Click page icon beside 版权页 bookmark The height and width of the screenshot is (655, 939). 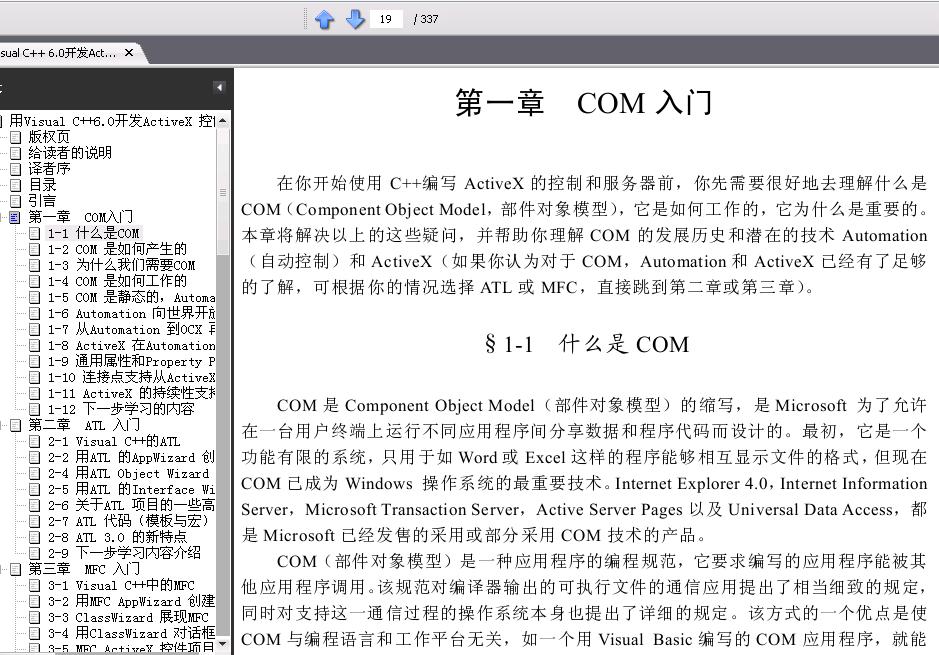16,137
